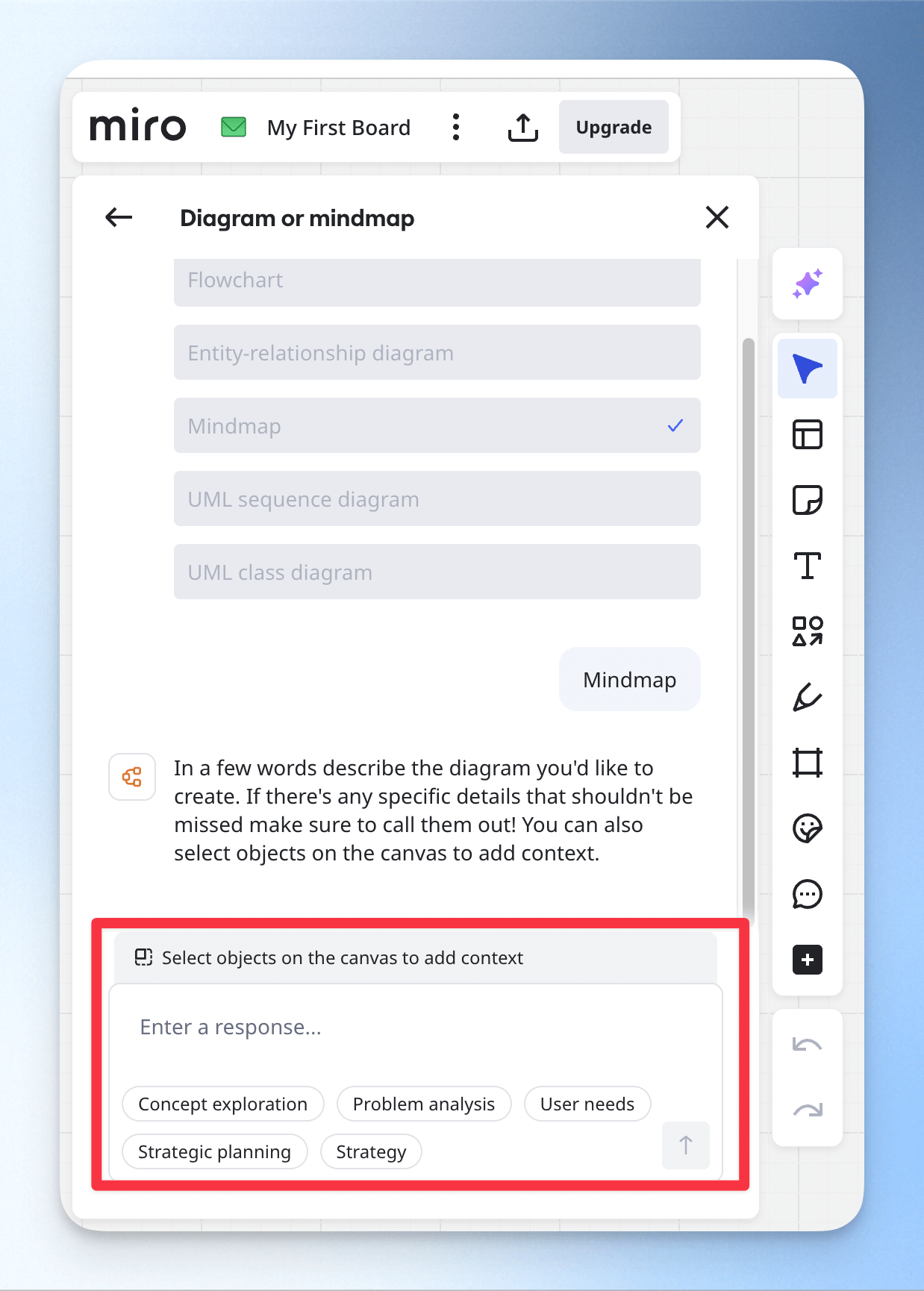Open shapes and lines tool

(x=808, y=631)
